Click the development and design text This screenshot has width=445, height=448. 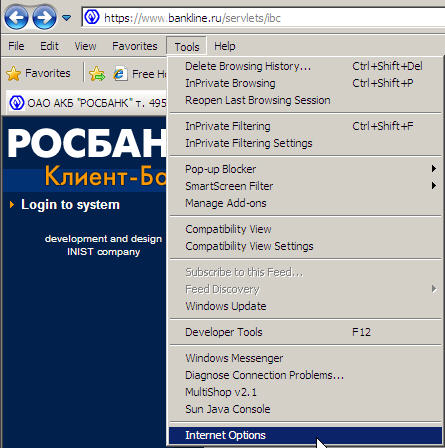click(x=103, y=239)
